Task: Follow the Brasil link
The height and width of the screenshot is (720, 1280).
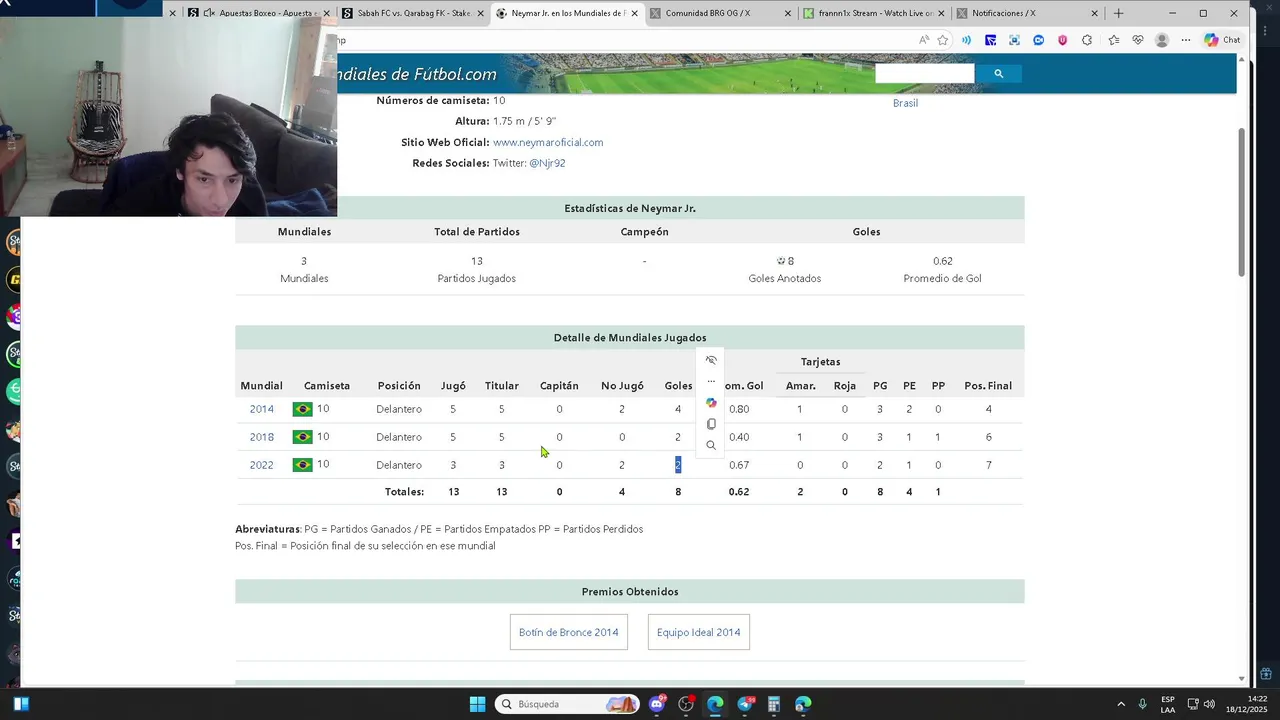Action: click(x=905, y=103)
